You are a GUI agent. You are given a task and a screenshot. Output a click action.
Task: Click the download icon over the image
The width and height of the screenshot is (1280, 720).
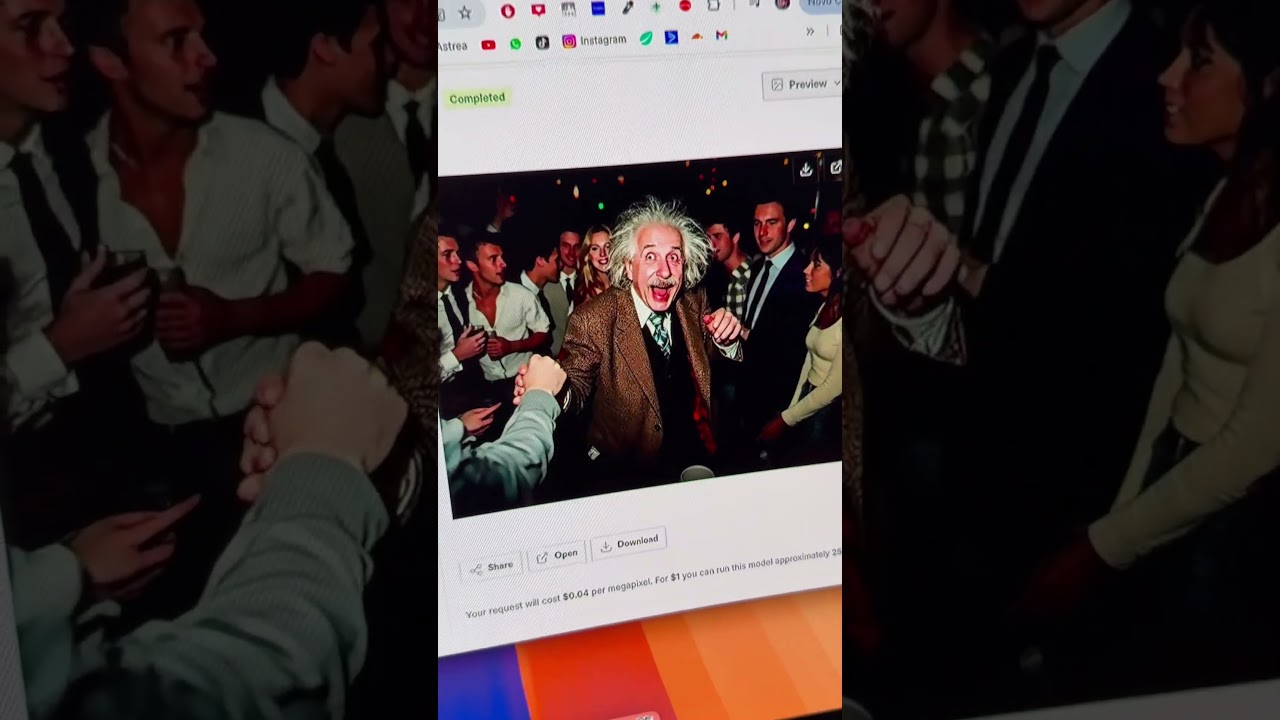click(x=806, y=170)
